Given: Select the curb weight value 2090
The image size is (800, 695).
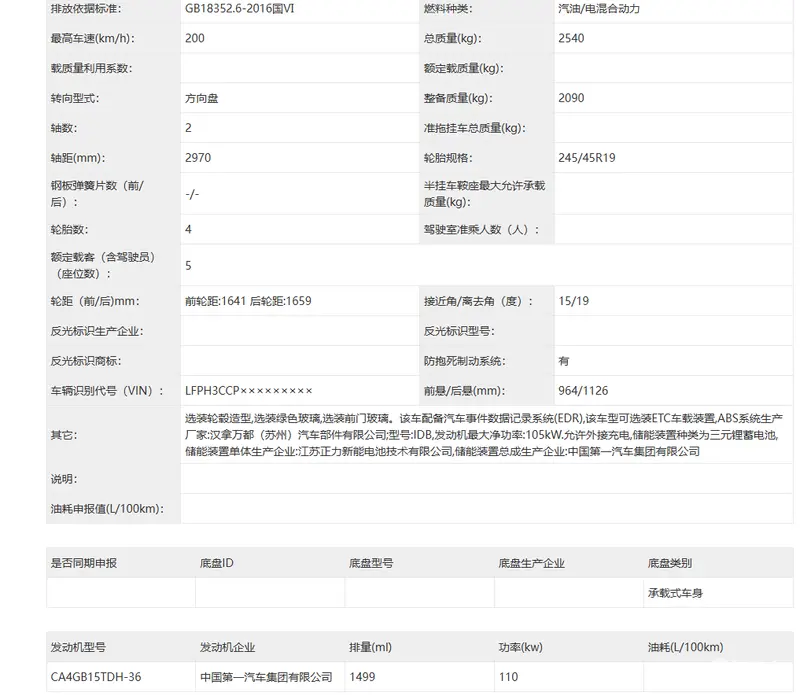Looking at the screenshot, I should pos(571,98).
